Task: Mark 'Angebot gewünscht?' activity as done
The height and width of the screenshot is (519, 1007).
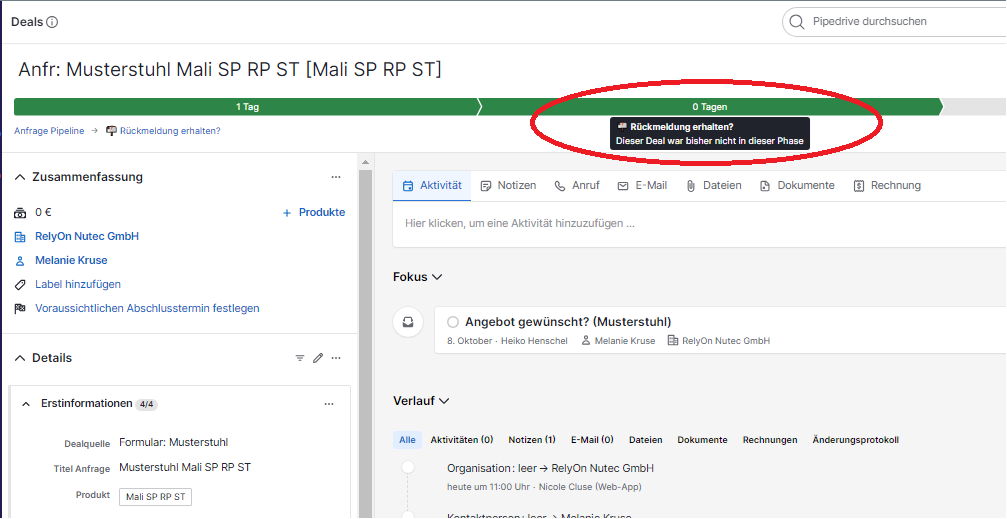Action: click(x=453, y=322)
